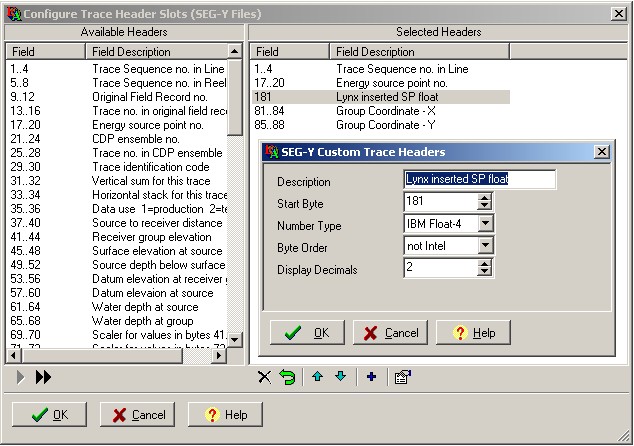Select 'Trace no. in CDP ensemble' row
The image size is (634, 446).
[x=117, y=153]
